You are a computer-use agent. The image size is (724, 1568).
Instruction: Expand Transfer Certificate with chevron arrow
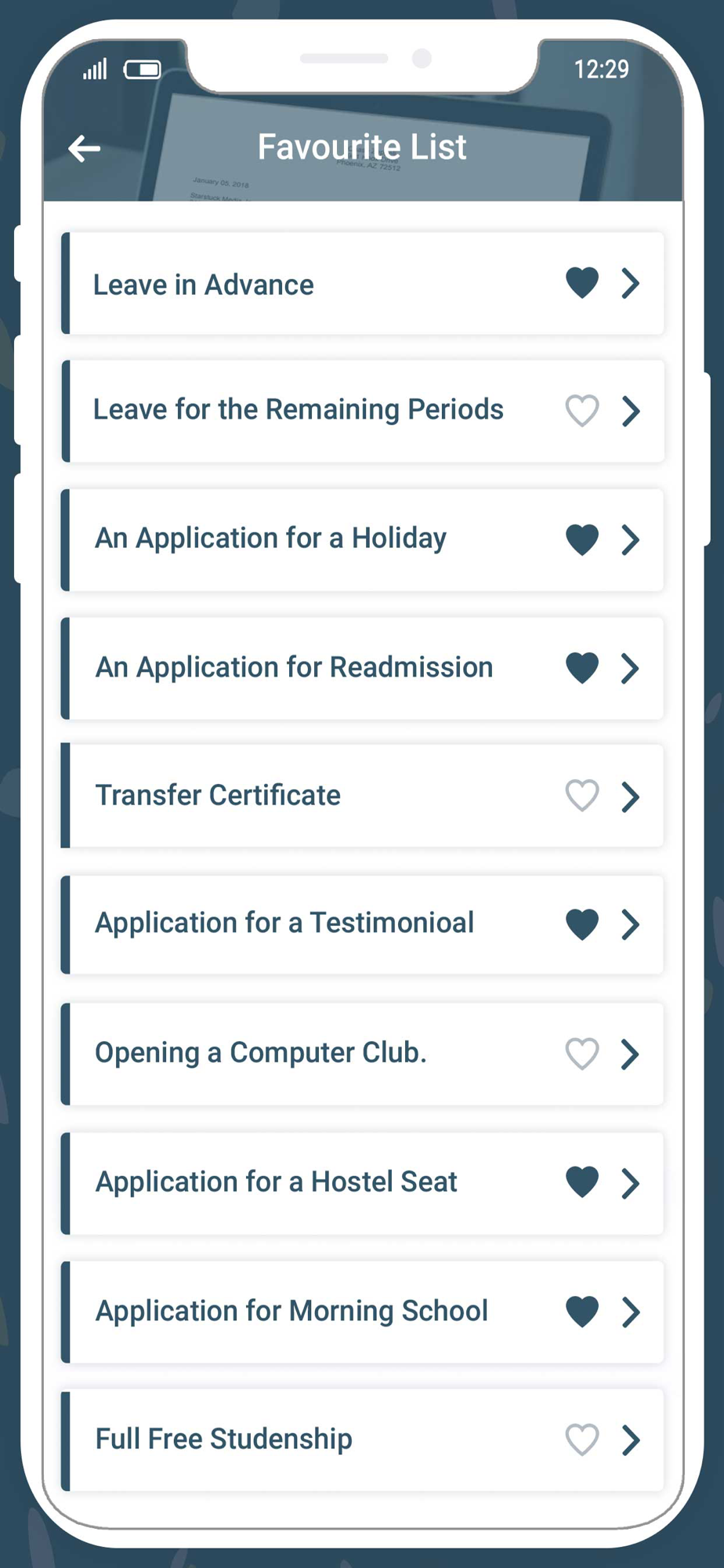pos(631,797)
